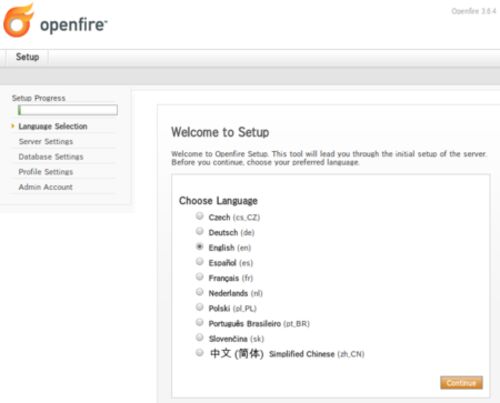Click the orange arrow beside Language Selection
The image size is (500, 403).
(13, 126)
